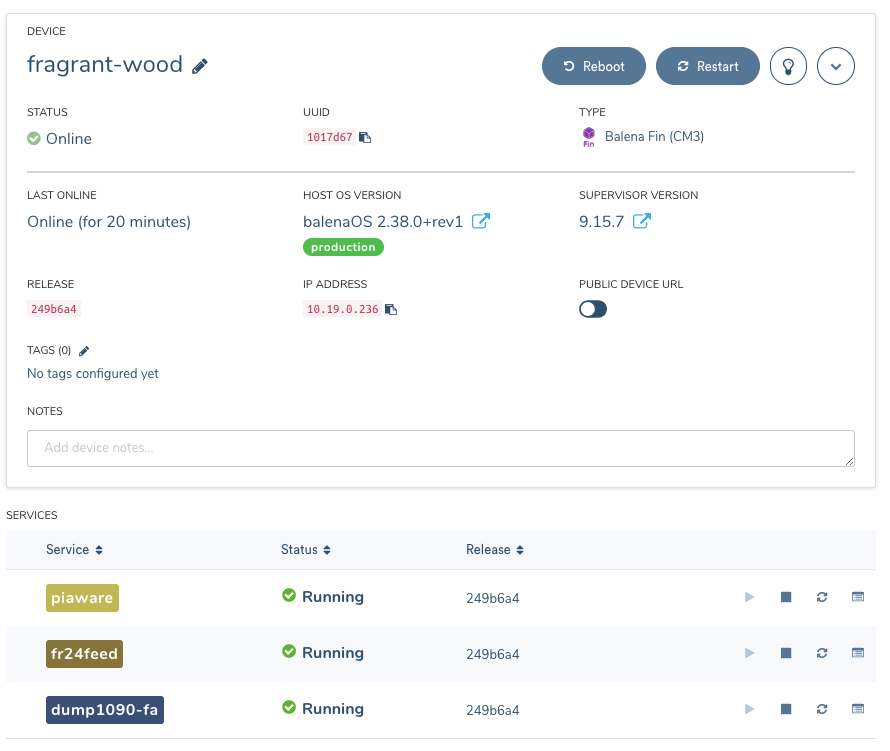Open terminal for the dump1090-fa service
The width and height of the screenshot is (890, 751).
(x=858, y=708)
